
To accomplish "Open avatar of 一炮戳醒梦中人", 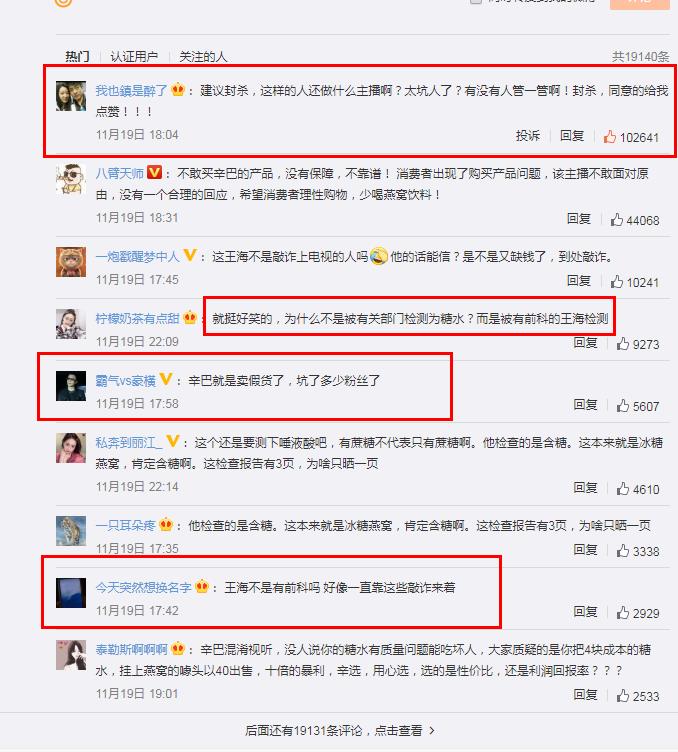I will [x=71, y=262].
